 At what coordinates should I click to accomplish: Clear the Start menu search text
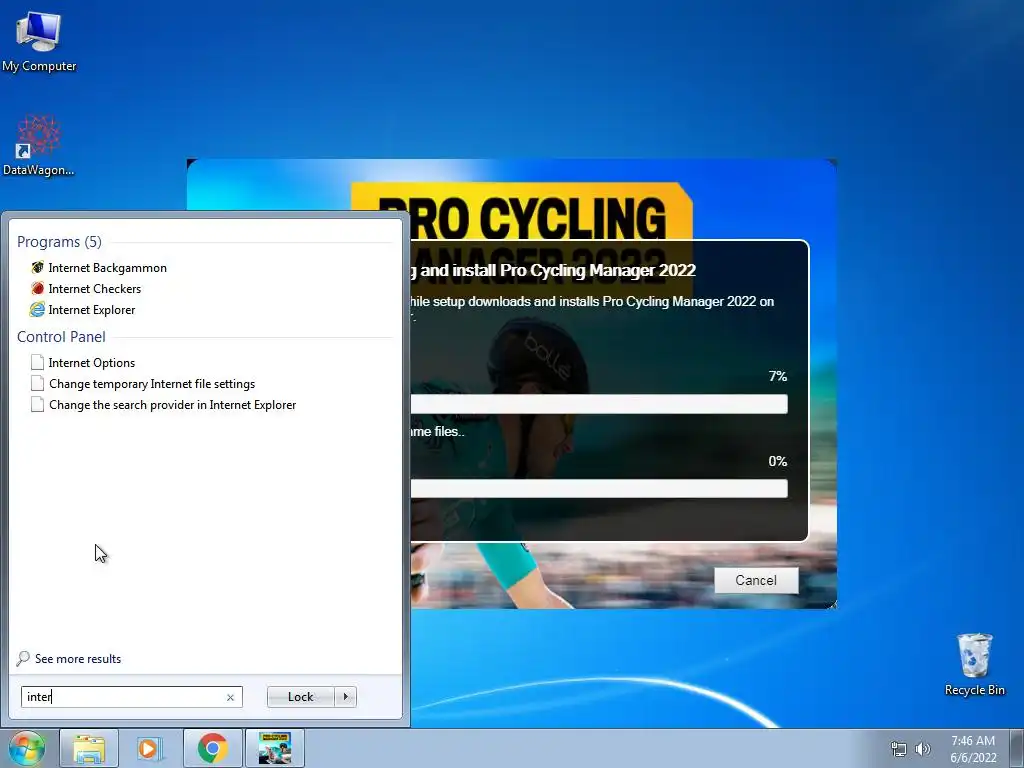tap(230, 697)
